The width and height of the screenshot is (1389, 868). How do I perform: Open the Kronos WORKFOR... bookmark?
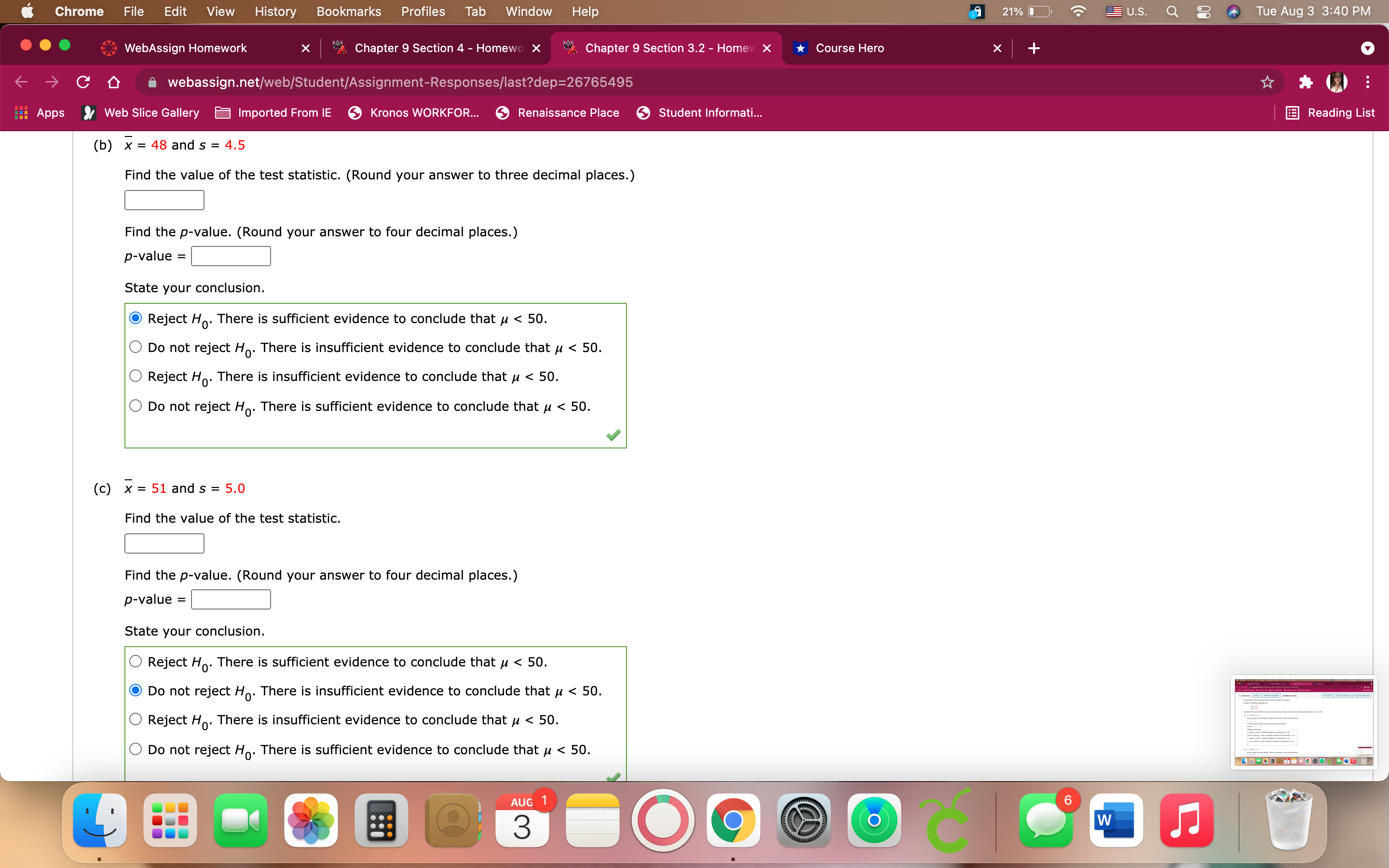pyautogui.click(x=414, y=112)
